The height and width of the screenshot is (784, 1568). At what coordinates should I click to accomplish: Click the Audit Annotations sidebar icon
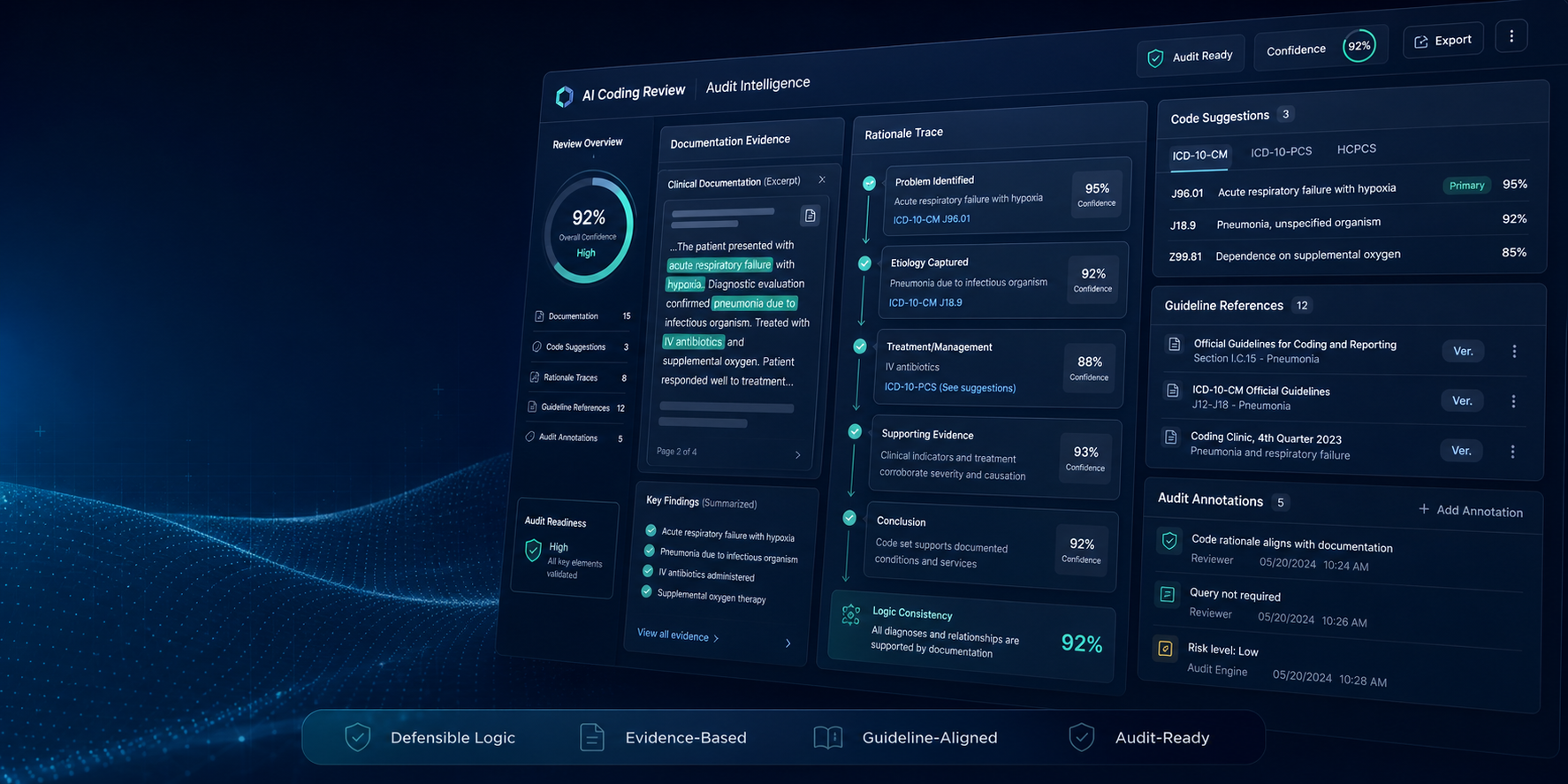(x=529, y=437)
